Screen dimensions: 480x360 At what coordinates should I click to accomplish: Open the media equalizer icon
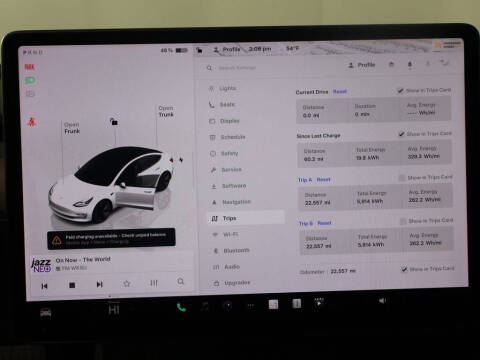(154, 283)
